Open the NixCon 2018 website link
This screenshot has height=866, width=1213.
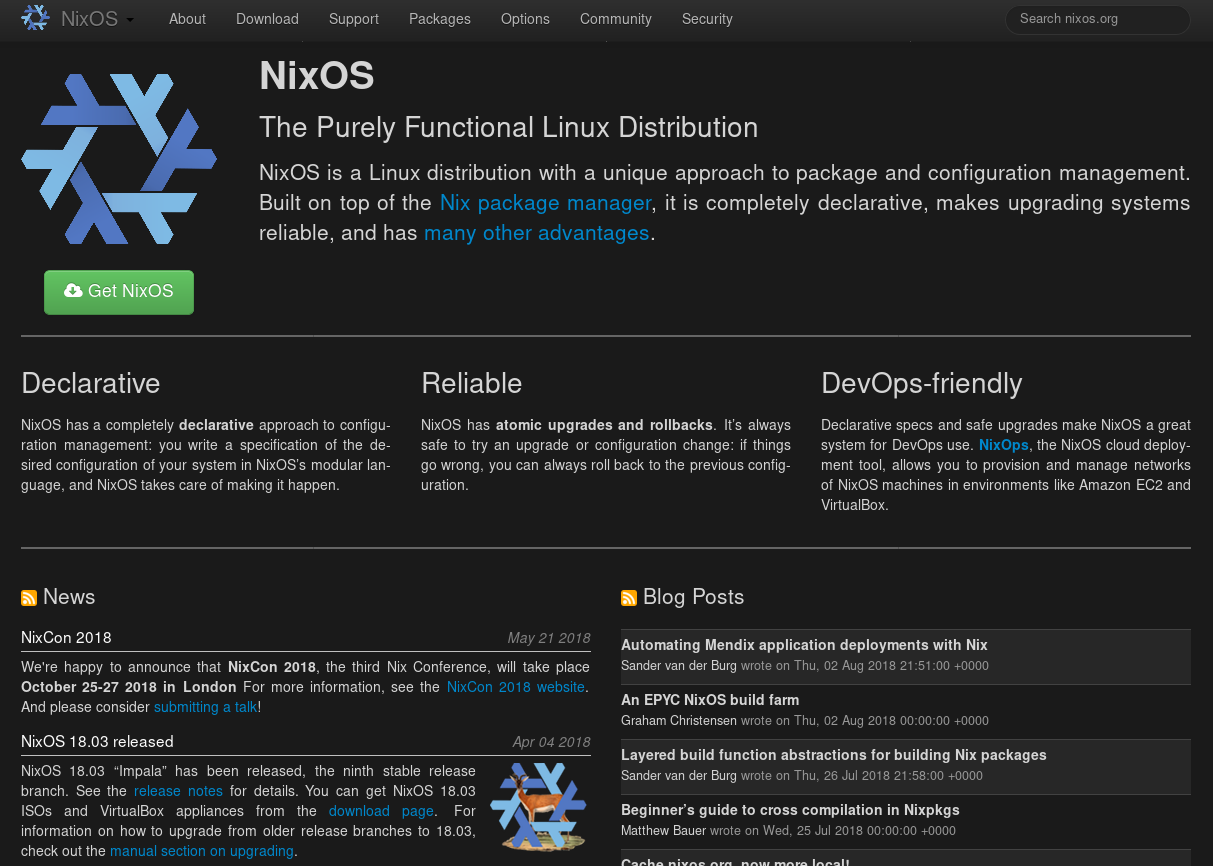(516, 687)
